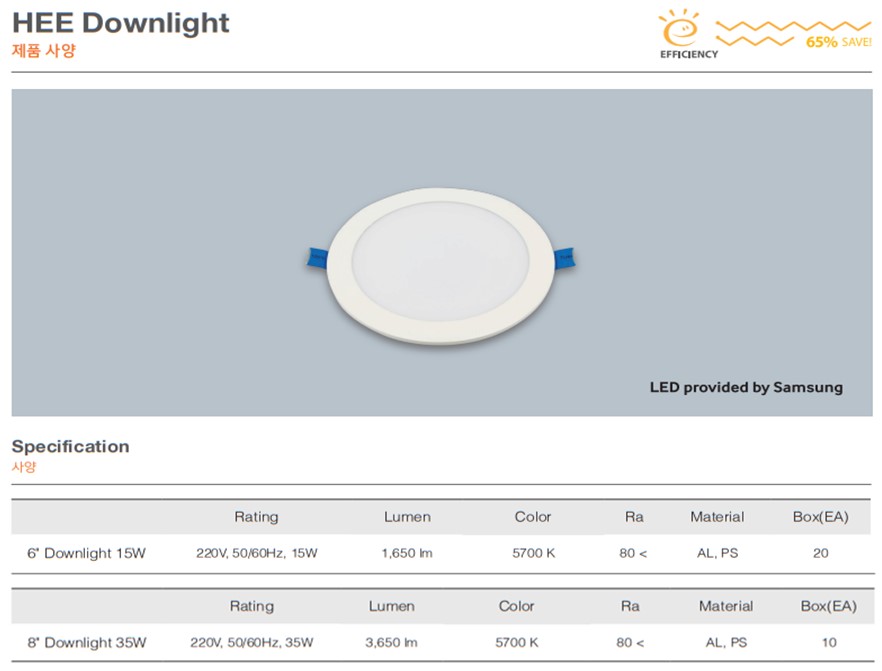Click the 'Box(EA)' header in the 15W table
This screenshot has width=882, height=671.
(x=821, y=517)
